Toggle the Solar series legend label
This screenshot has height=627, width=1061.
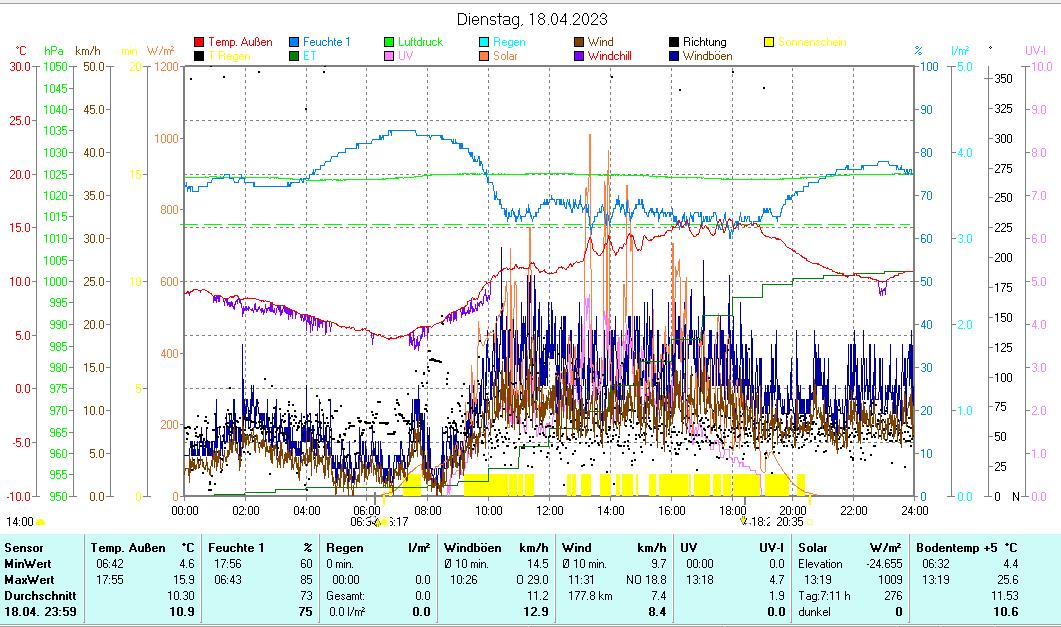point(505,56)
